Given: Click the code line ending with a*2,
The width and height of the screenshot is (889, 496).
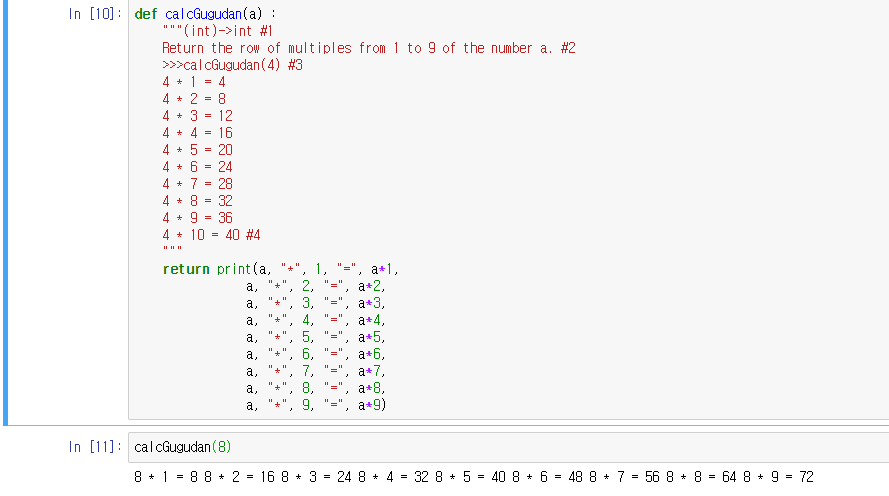Looking at the screenshot, I should click(316, 286).
